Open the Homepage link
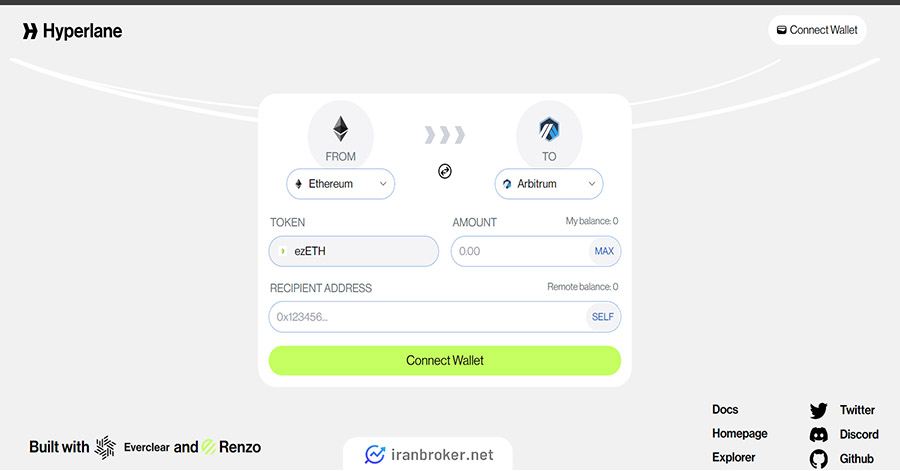The height and width of the screenshot is (471, 900). [739, 434]
